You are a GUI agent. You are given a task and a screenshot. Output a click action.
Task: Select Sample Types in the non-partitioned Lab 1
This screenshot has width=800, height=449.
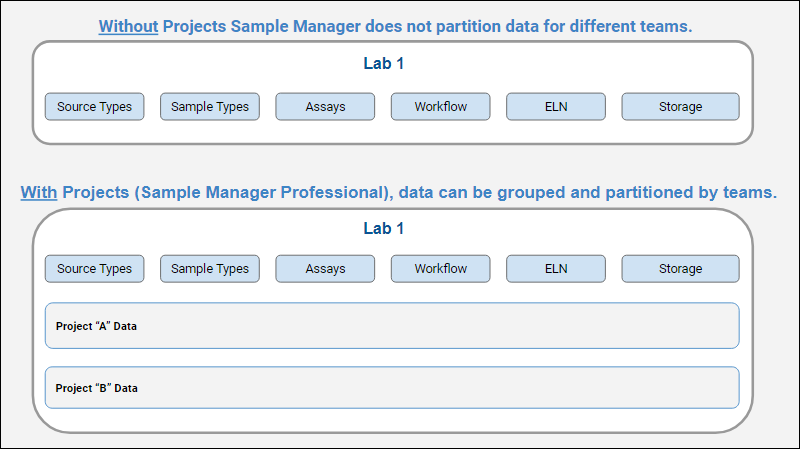coord(210,106)
